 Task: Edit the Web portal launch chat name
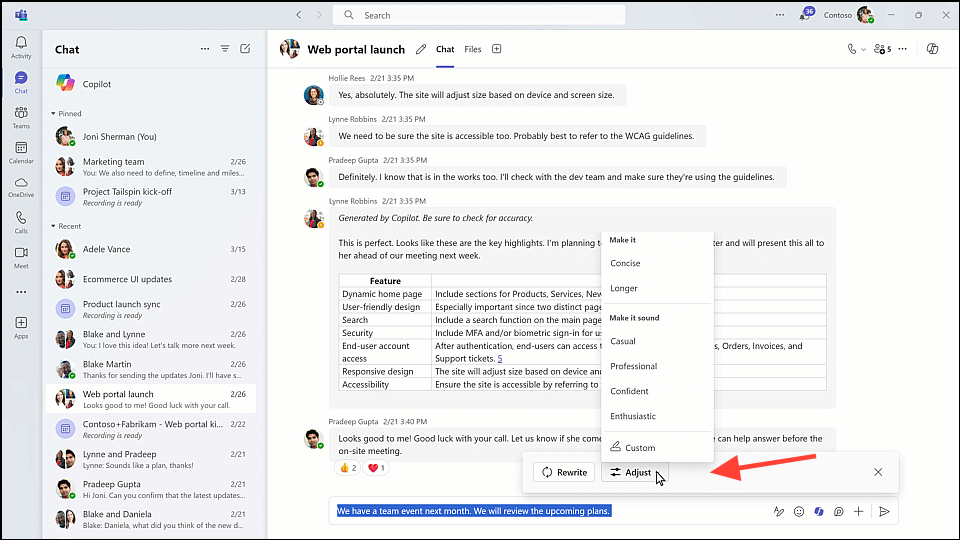tap(421, 50)
